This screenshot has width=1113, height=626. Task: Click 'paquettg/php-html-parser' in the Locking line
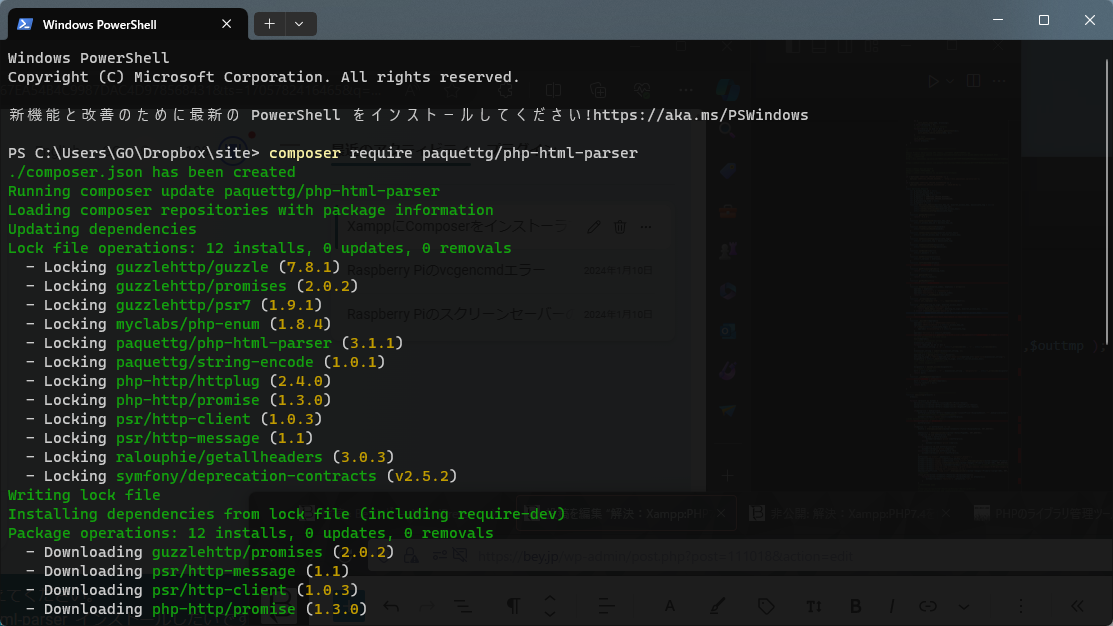click(224, 343)
